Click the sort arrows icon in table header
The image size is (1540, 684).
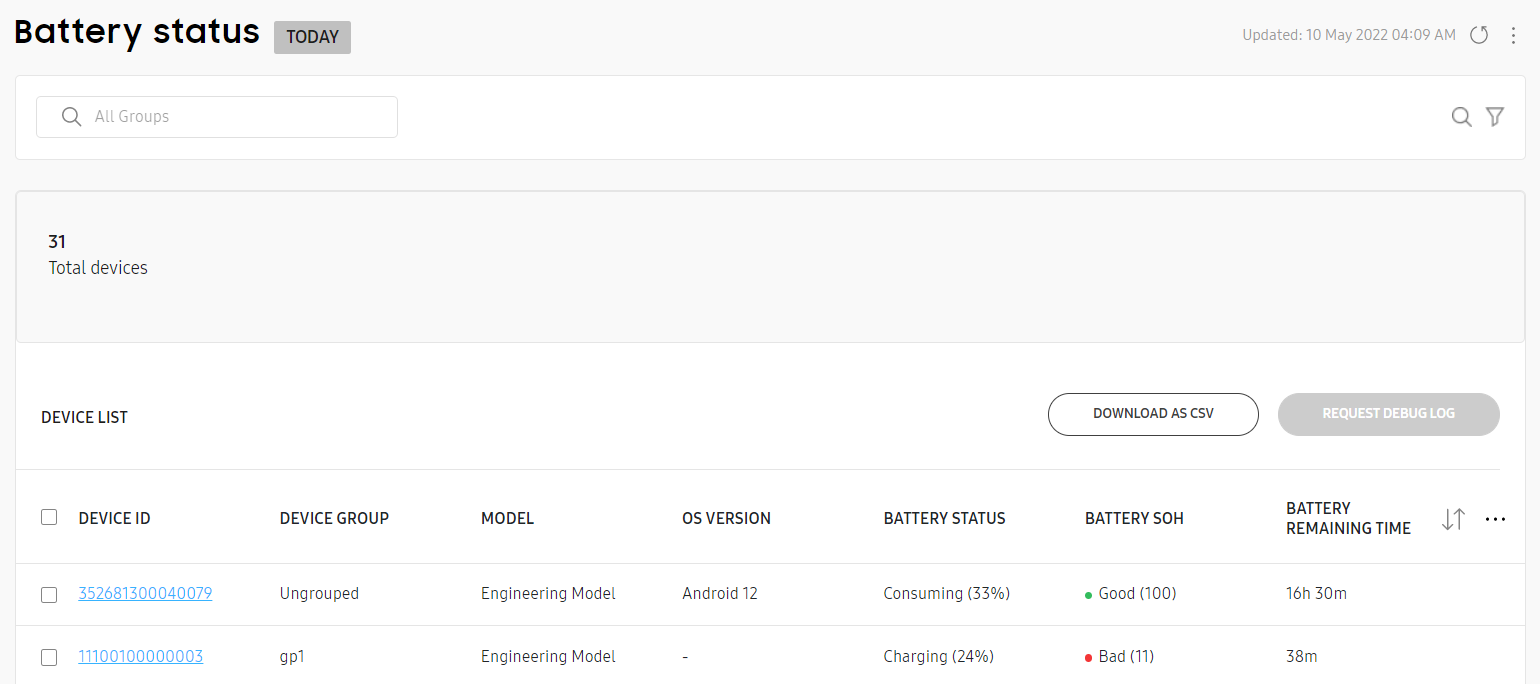pyautogui.click(x=1453, y=519)
